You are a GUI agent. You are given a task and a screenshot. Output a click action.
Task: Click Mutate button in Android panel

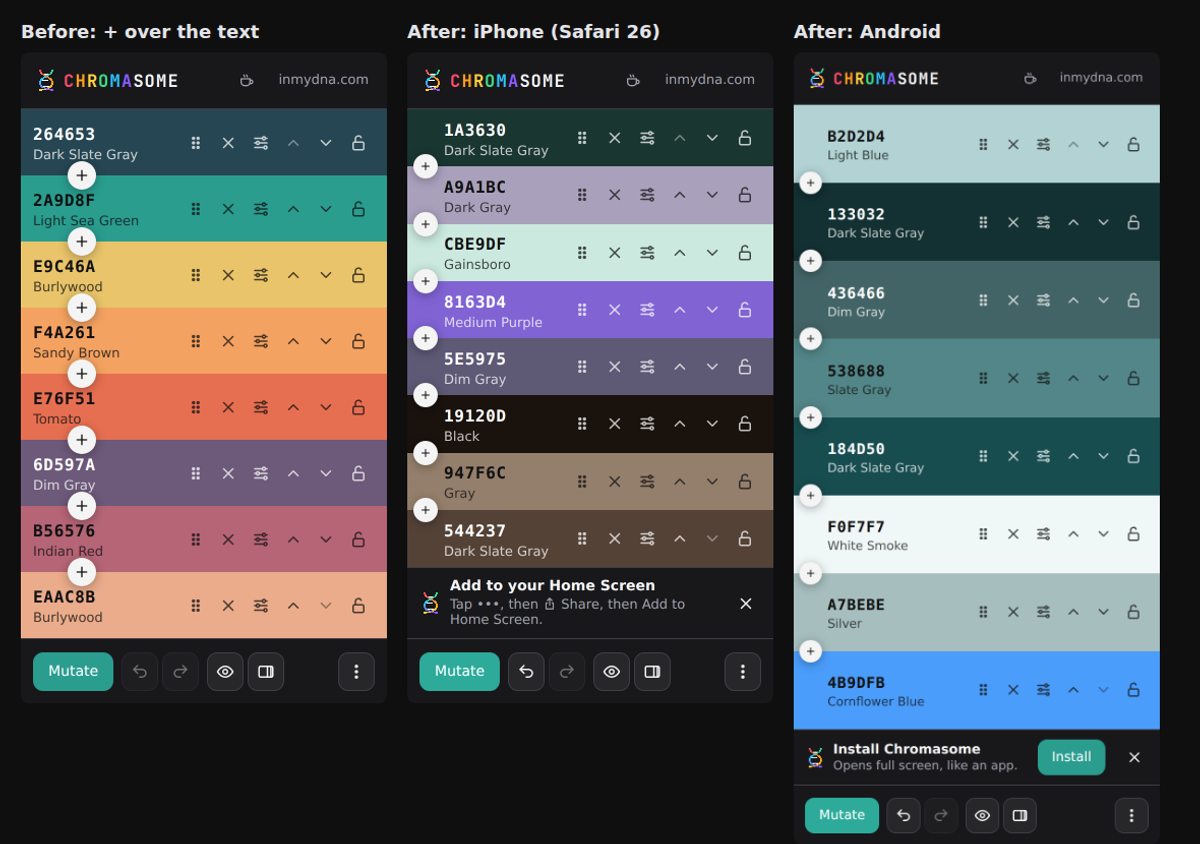coord(842,815)
